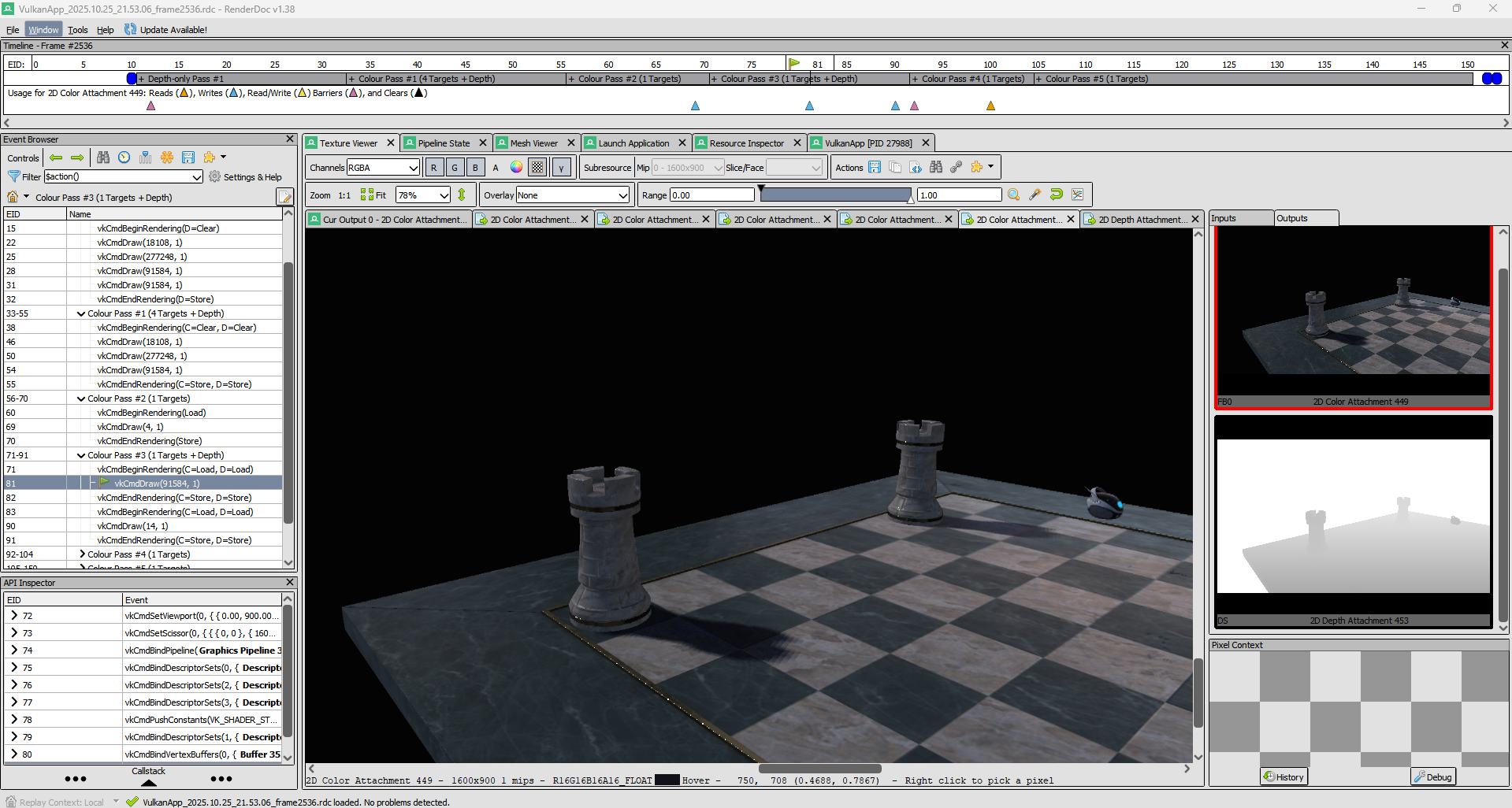Click the reset range green arrow icon

tap(1056, 195)
